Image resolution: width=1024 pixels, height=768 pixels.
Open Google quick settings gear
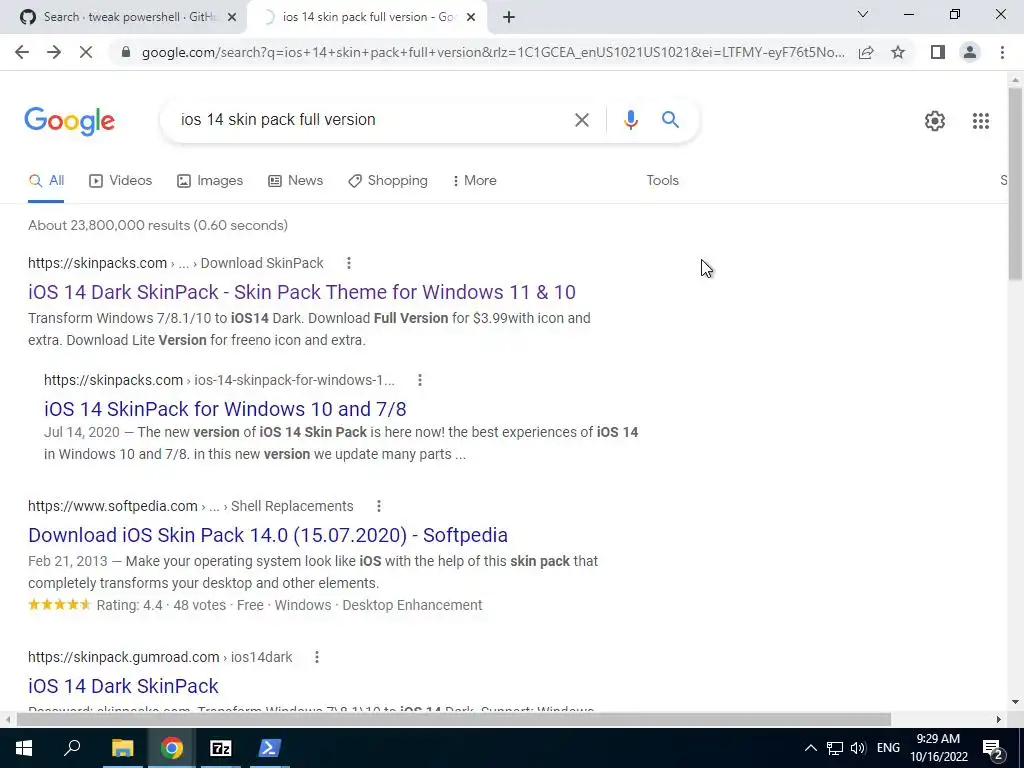tap(935, 121)
